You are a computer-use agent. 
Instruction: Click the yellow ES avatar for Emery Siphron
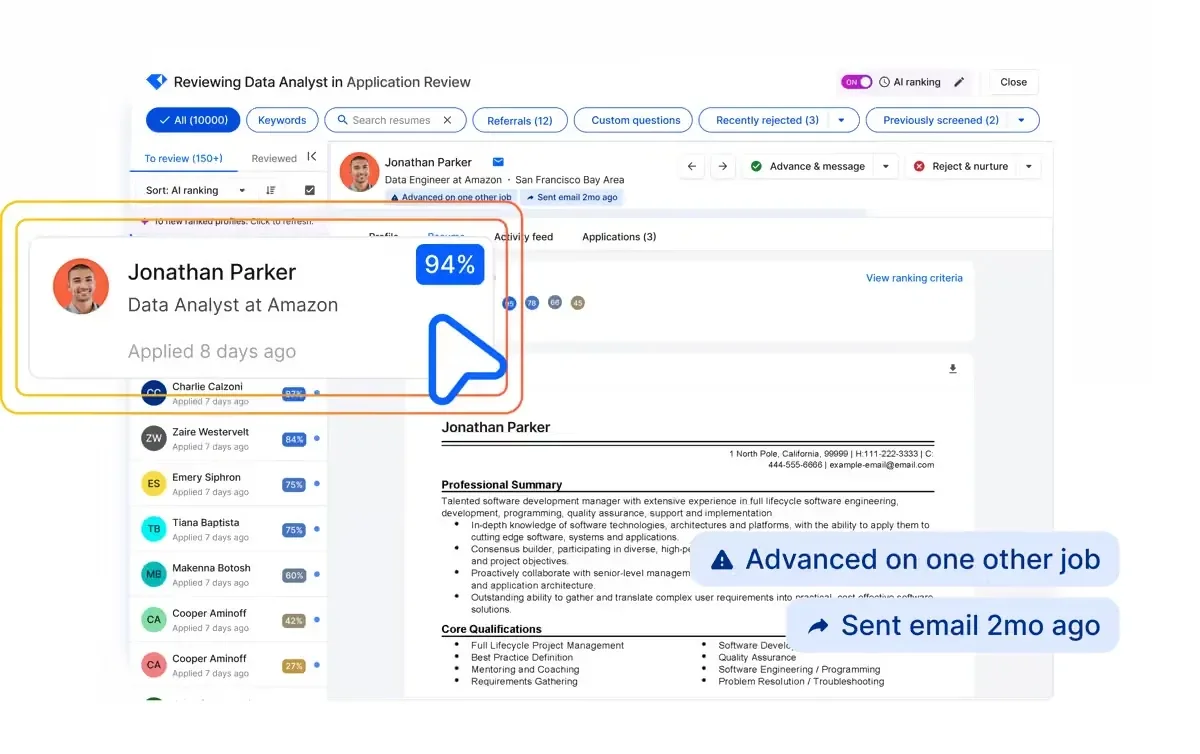pyautogui.click(x=153, y=484)
